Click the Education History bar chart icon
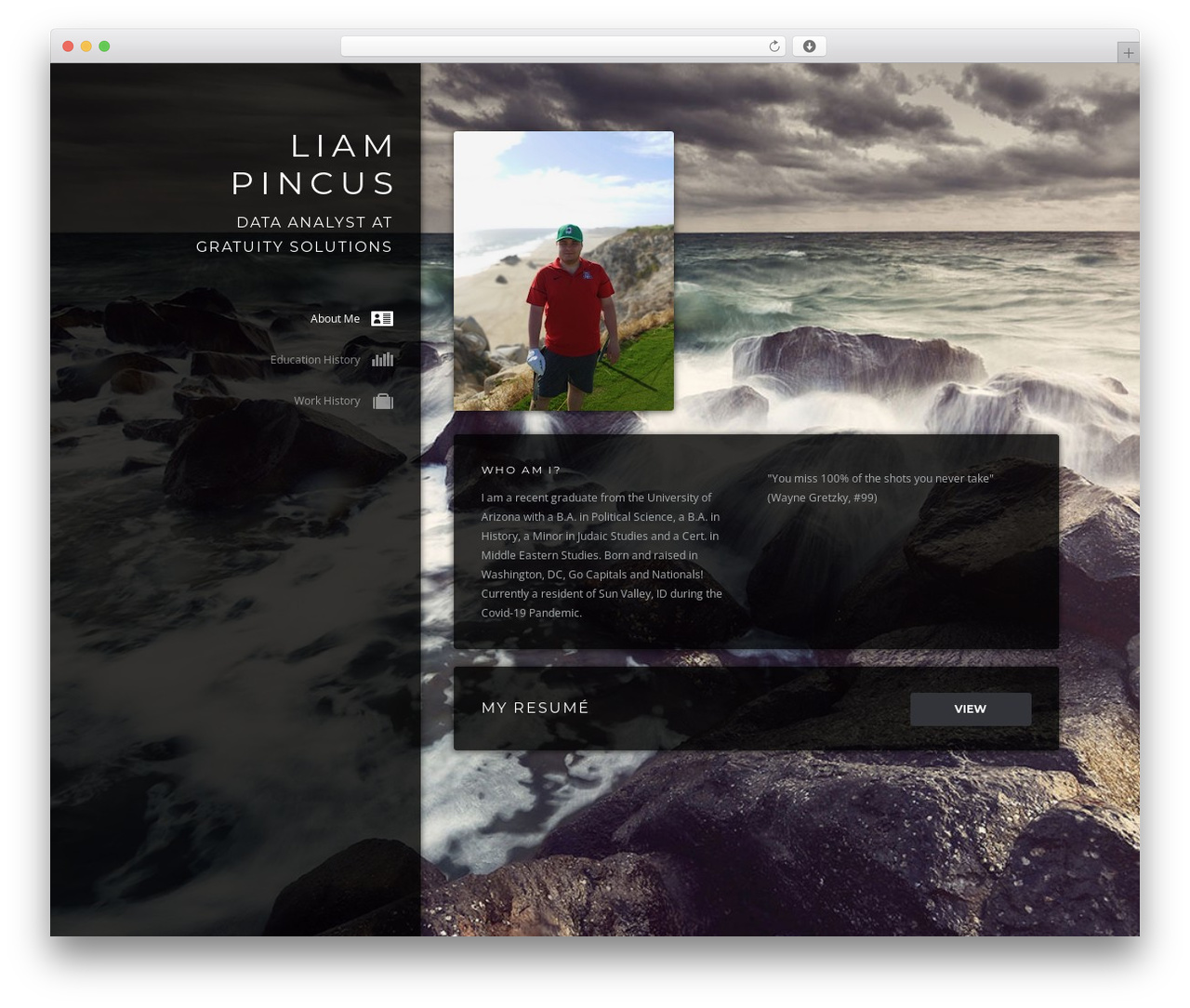 [x=382, y=359]
